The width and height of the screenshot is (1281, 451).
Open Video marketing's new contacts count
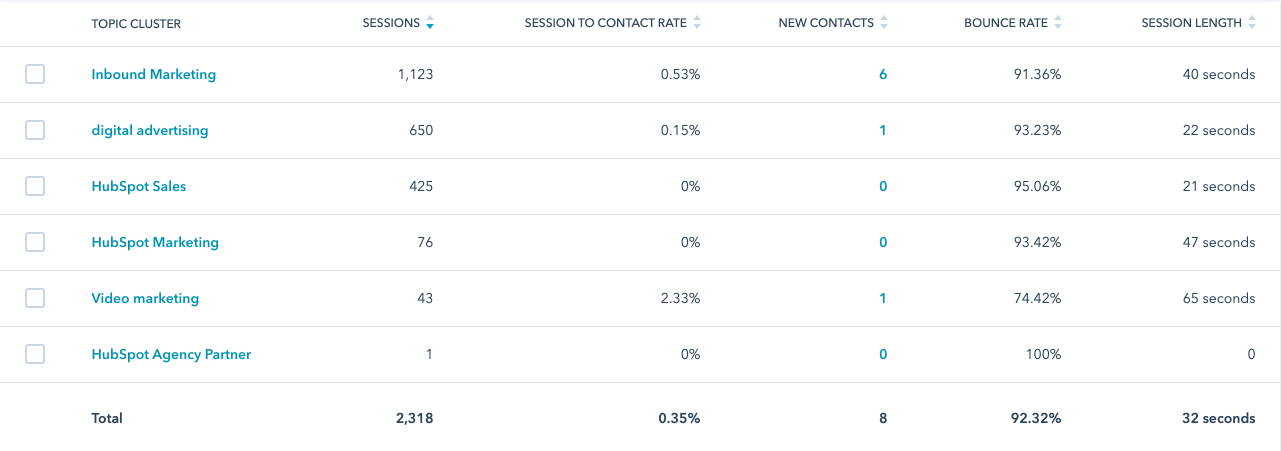pyautogui.click(x=883, y=298)
